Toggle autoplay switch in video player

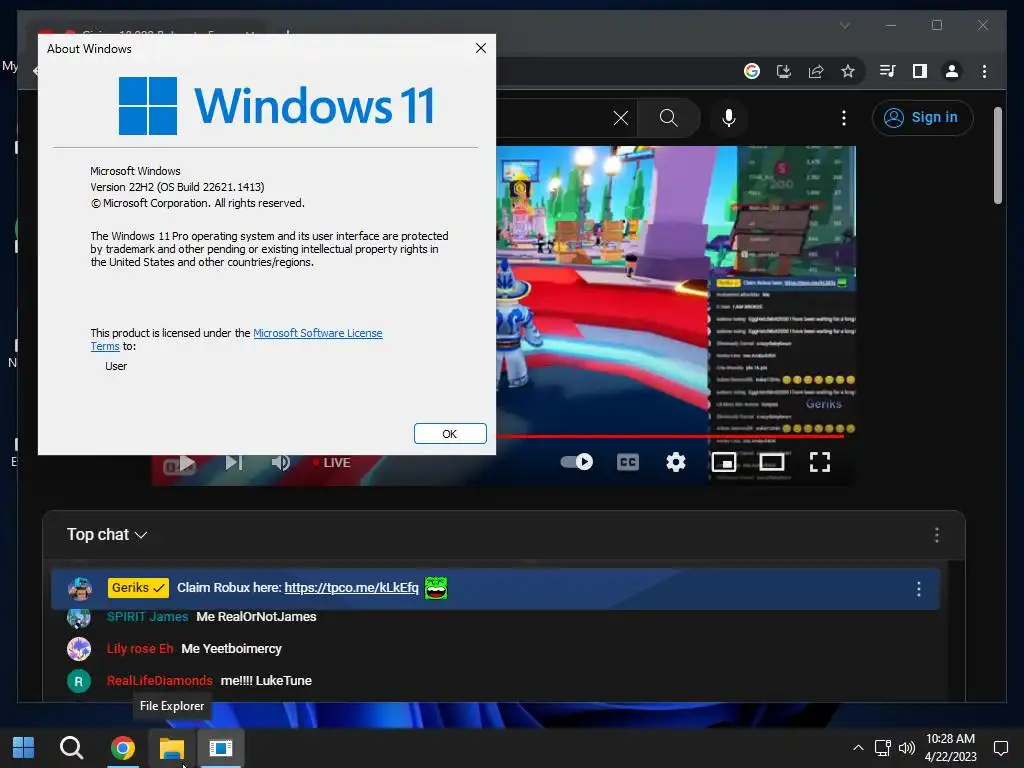click(577, 462)
